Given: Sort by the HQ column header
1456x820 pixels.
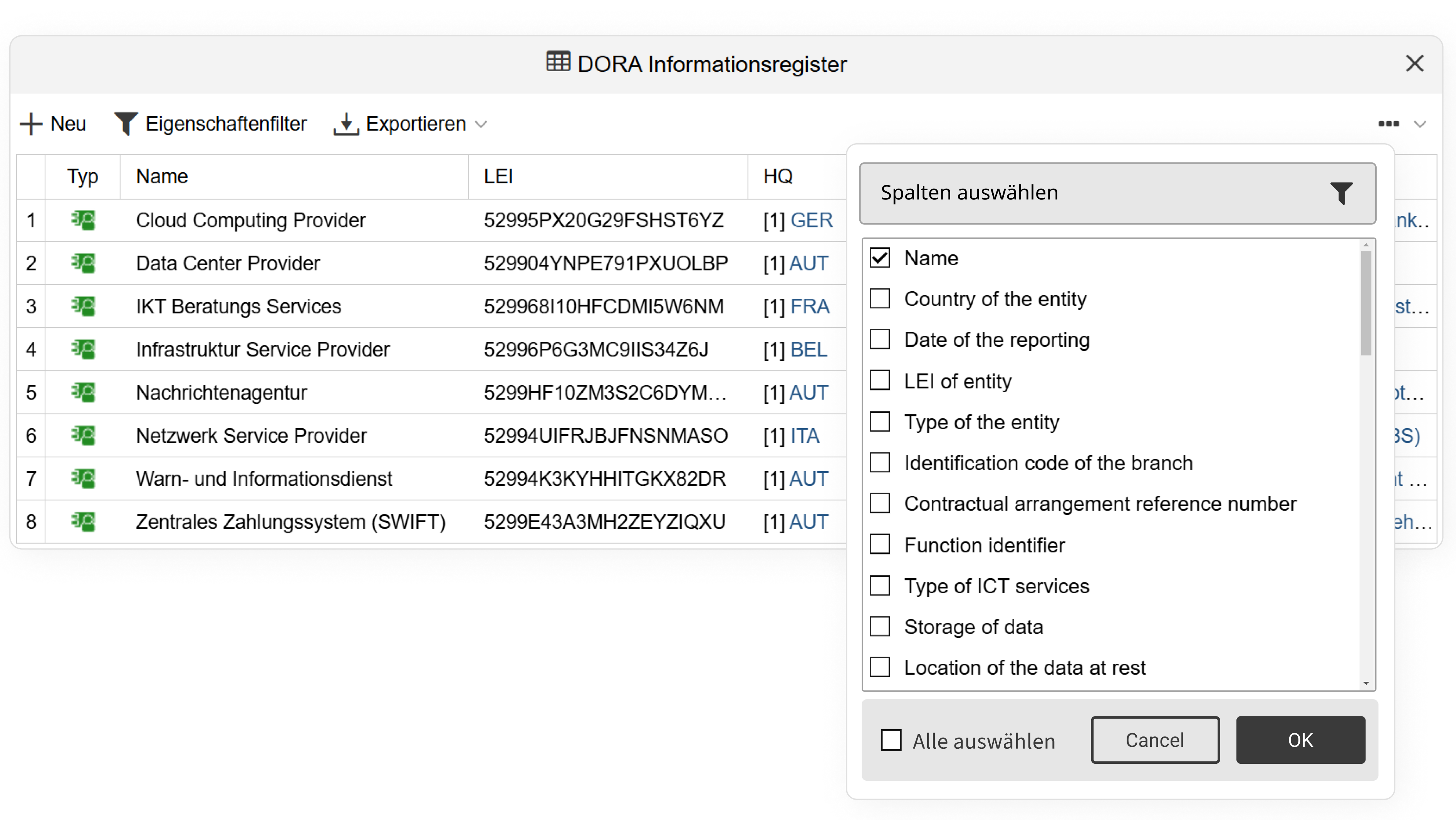Looking at the screenshot, I should click(778, 177).
